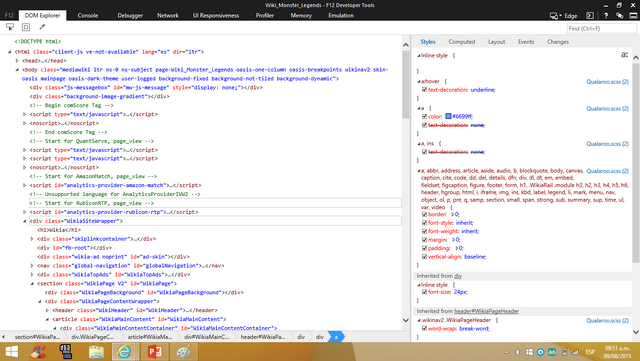The image size is (640, 361).
Task: Uncheck the font-weight: inherit property
Action: 424,231
